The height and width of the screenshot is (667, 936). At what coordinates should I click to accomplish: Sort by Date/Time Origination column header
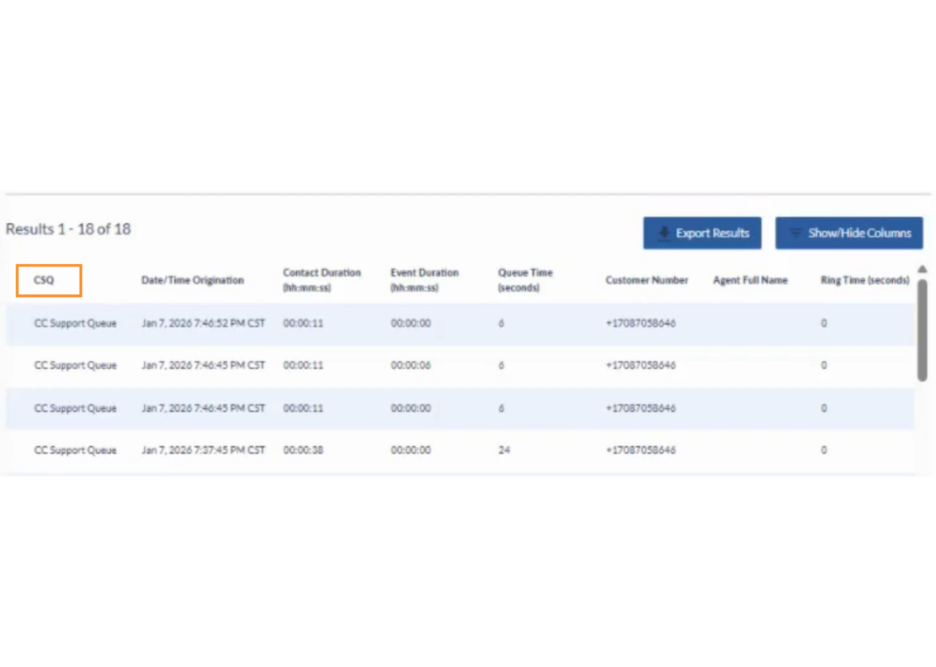point(192,281)
